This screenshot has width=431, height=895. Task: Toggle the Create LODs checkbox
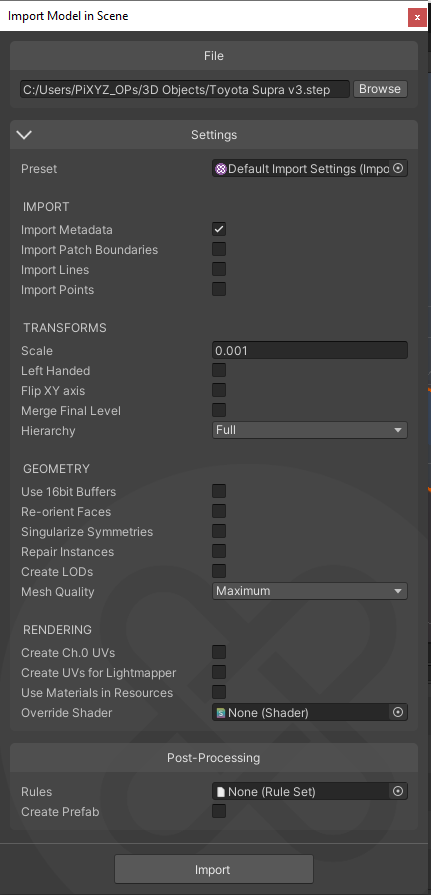tap(219, 571)
